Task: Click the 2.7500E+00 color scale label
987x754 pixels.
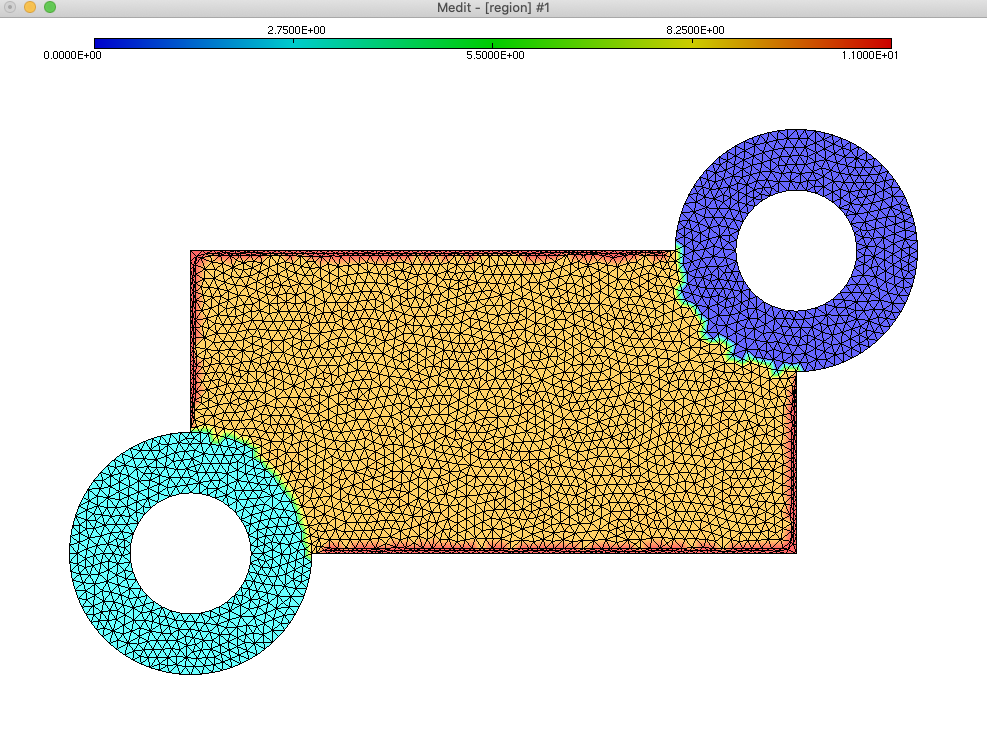Action: 296,30
